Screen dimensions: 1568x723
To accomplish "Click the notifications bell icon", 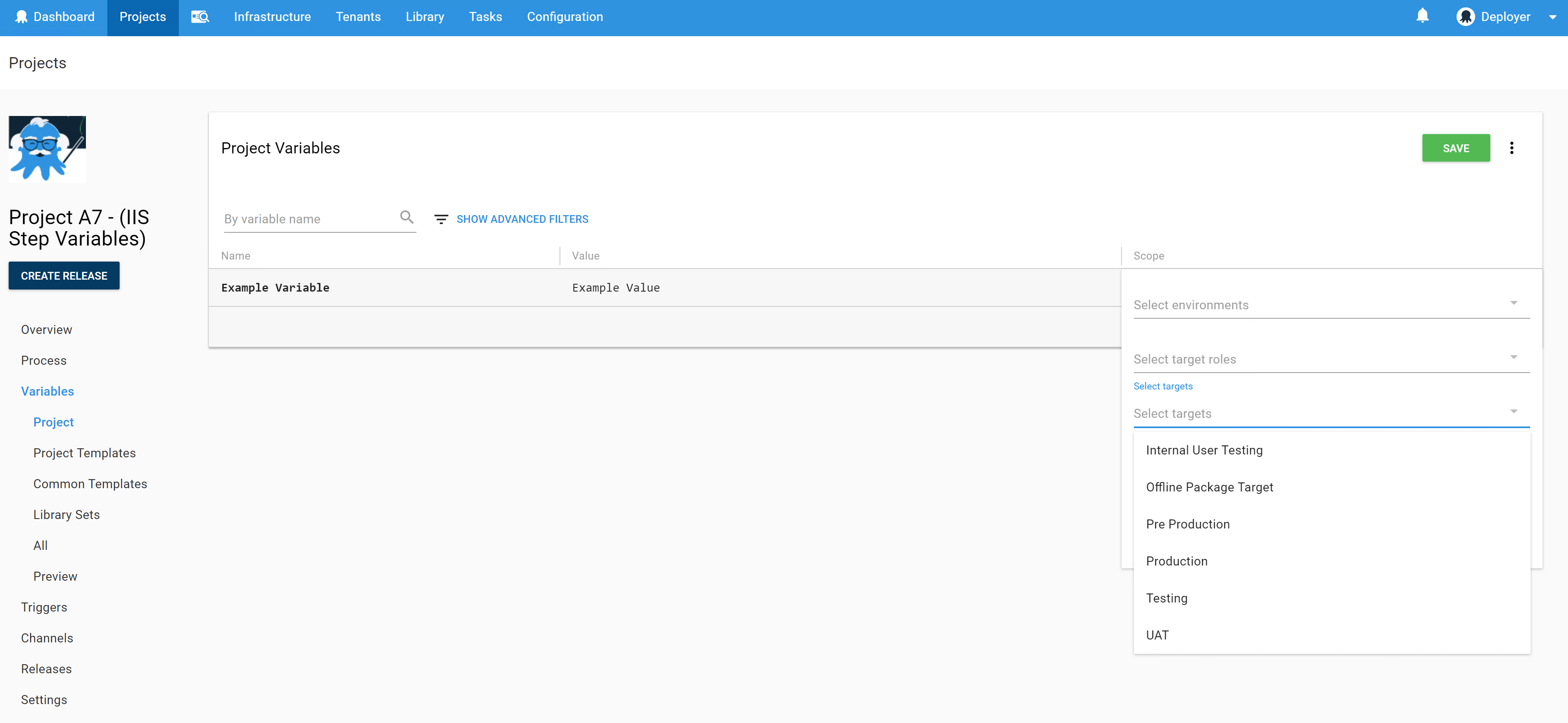I will point(1422,16).
